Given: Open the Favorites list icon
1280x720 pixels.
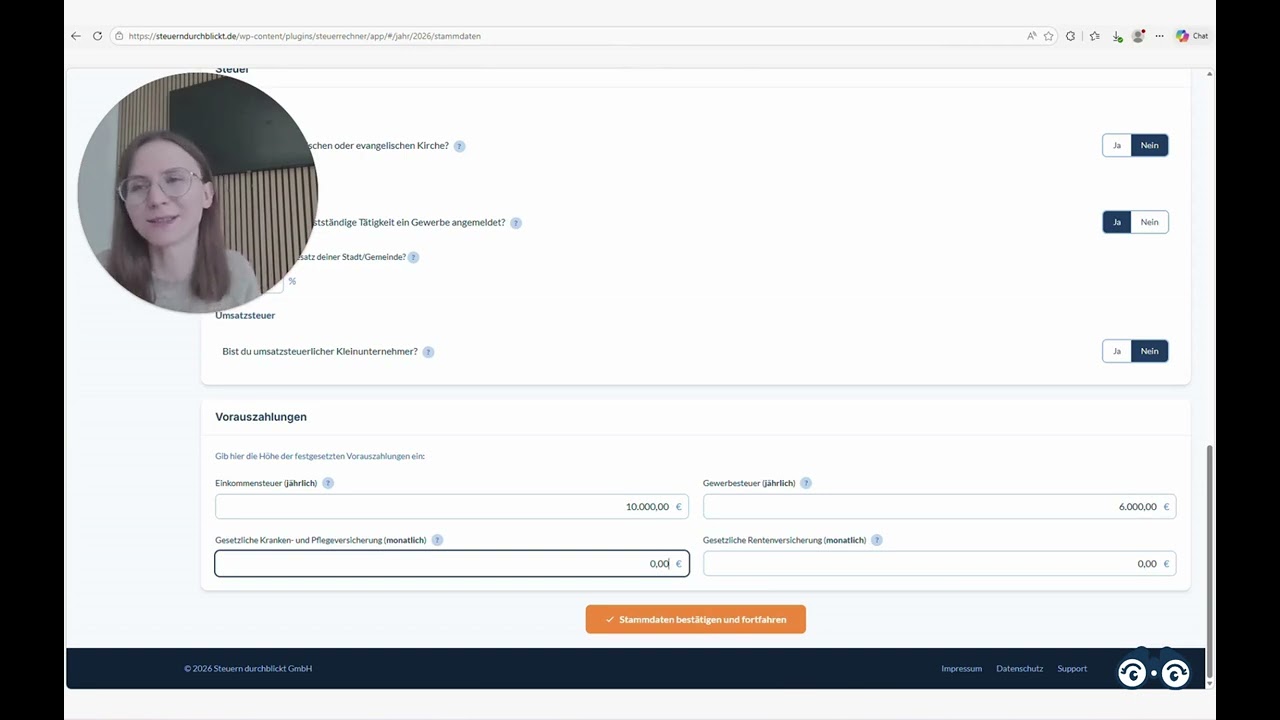Looking at the screenshot, I should click(x=1094, y=36).
